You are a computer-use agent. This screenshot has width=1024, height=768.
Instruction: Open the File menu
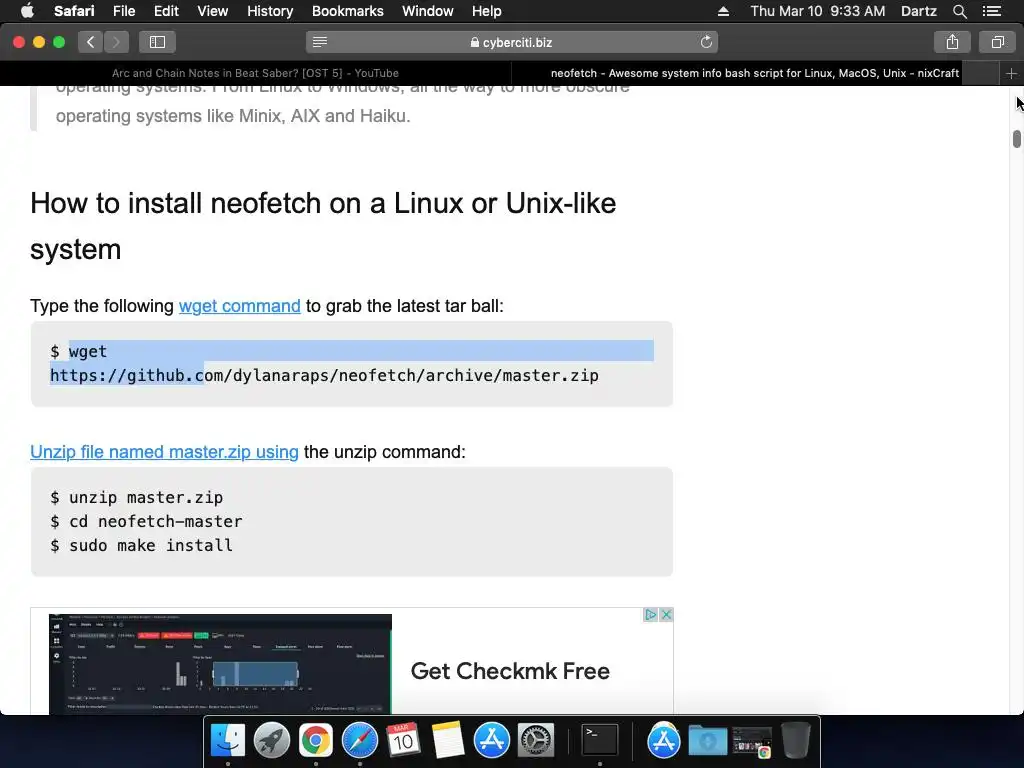123,11
